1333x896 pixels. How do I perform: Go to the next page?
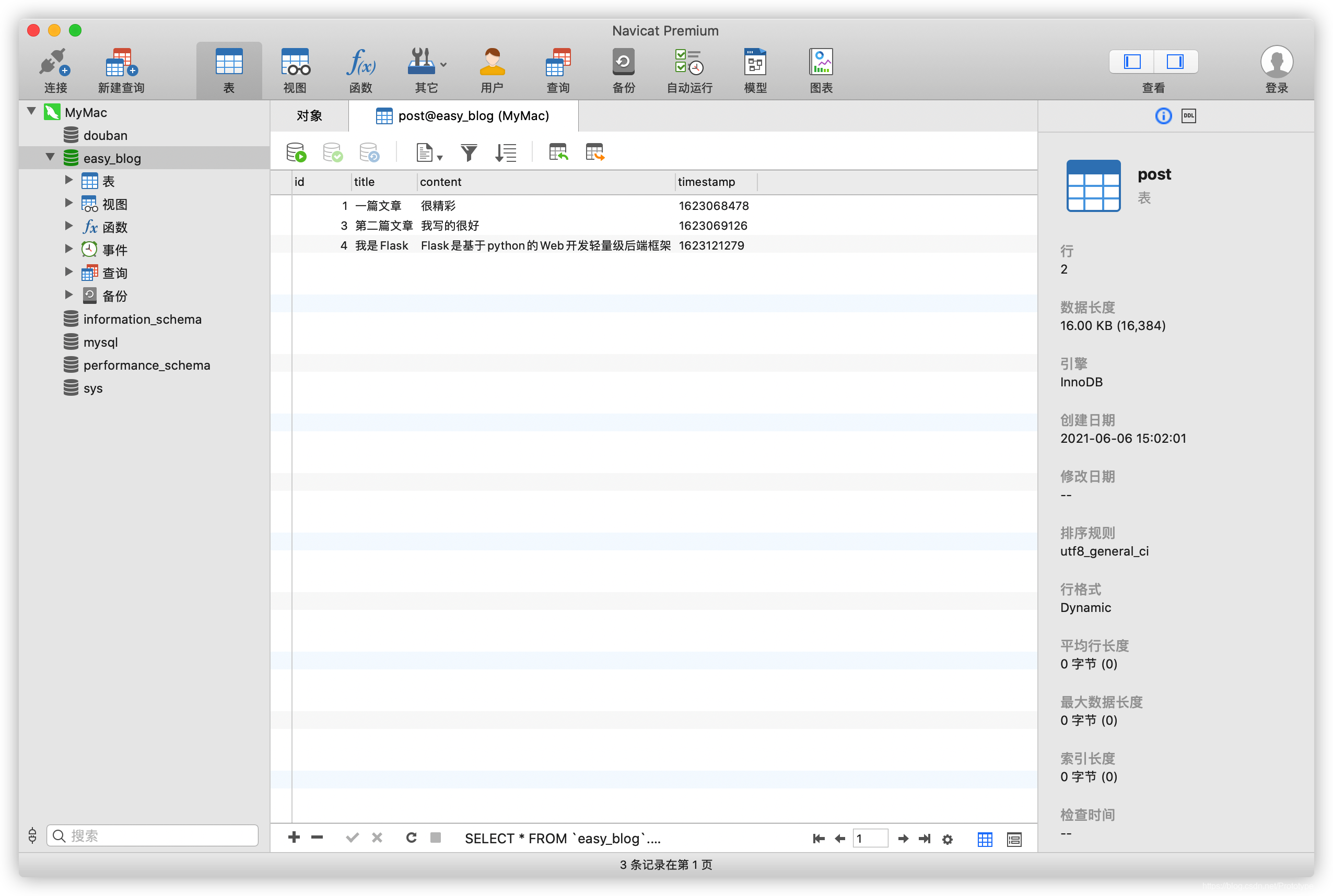(x=903, y=839)
